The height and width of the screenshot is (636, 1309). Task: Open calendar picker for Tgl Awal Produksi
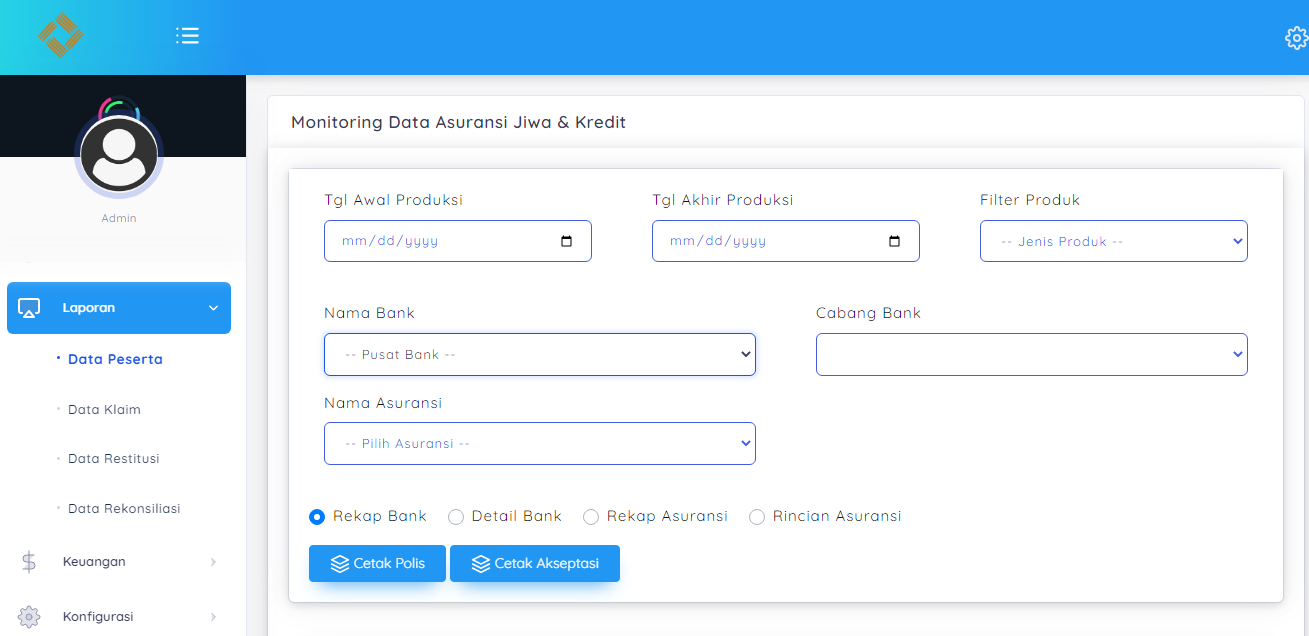pyautogui.click(x=567, y=241)
